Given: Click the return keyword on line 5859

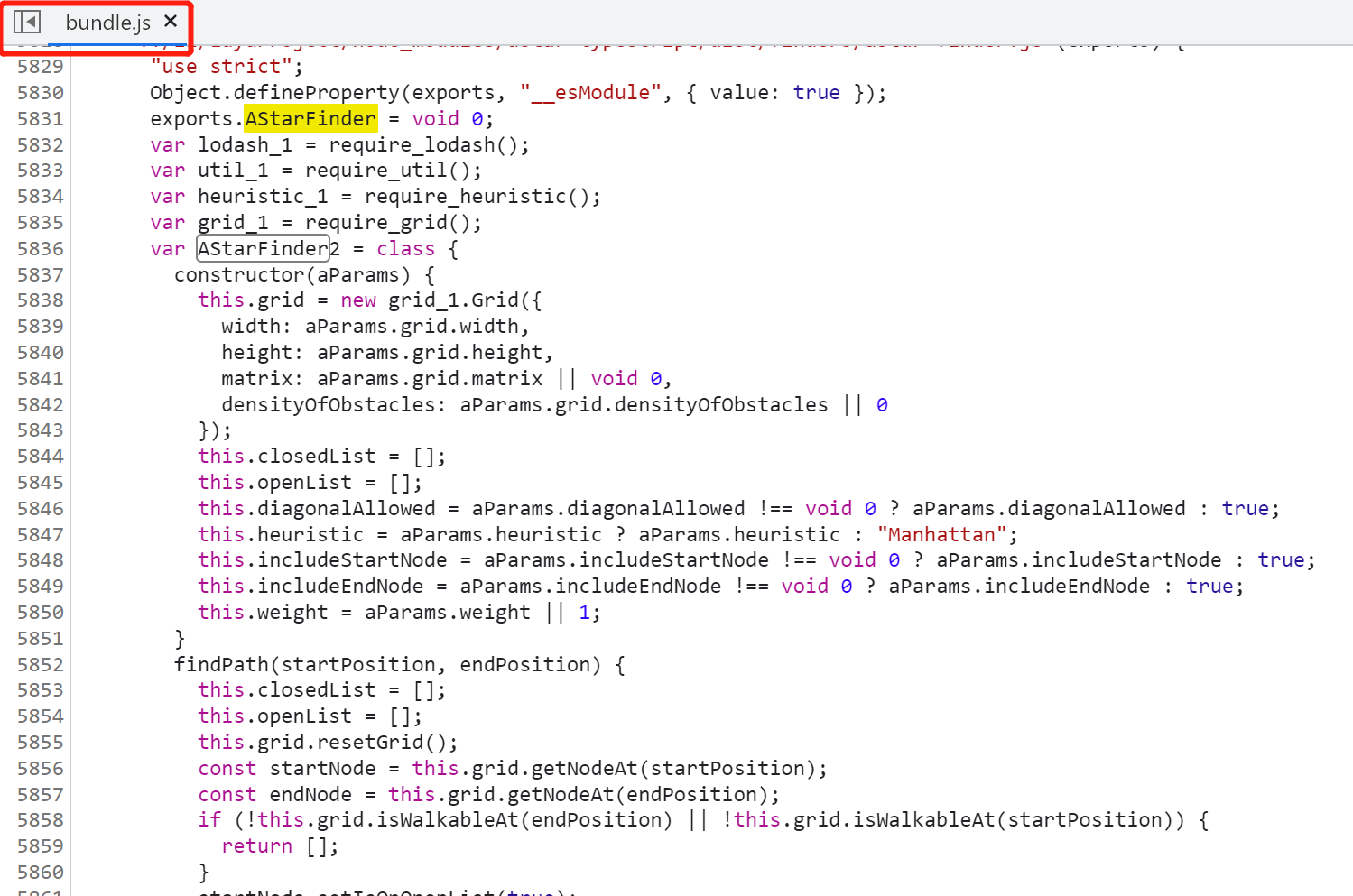Looking at the screenshot, I should (x=257, y=846).
